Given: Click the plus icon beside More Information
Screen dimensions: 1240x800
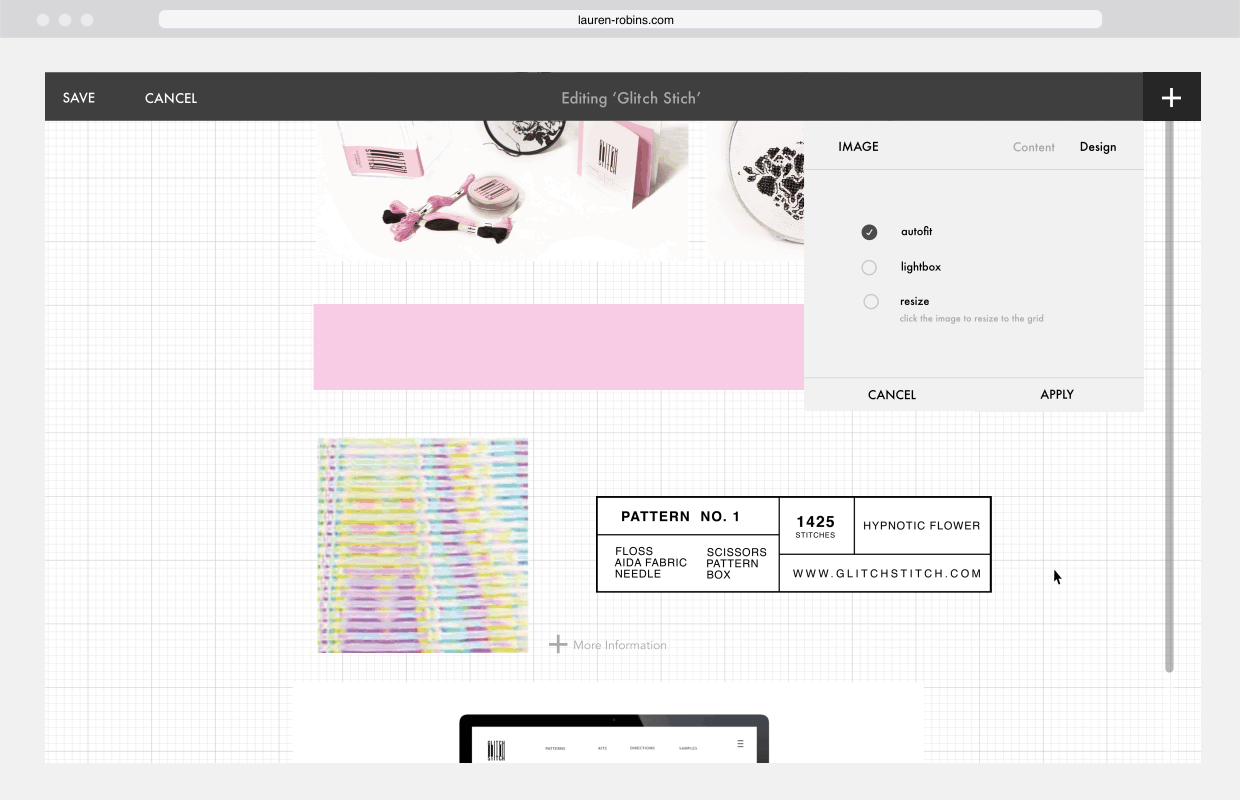Looking at the screenshot, I should click(x=558, y=644).
